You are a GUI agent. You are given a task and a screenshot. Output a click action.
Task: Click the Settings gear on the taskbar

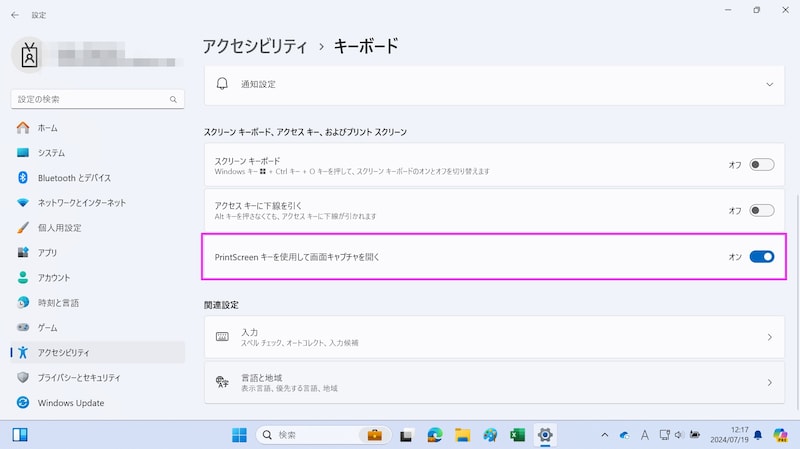(x=545, y=435)
